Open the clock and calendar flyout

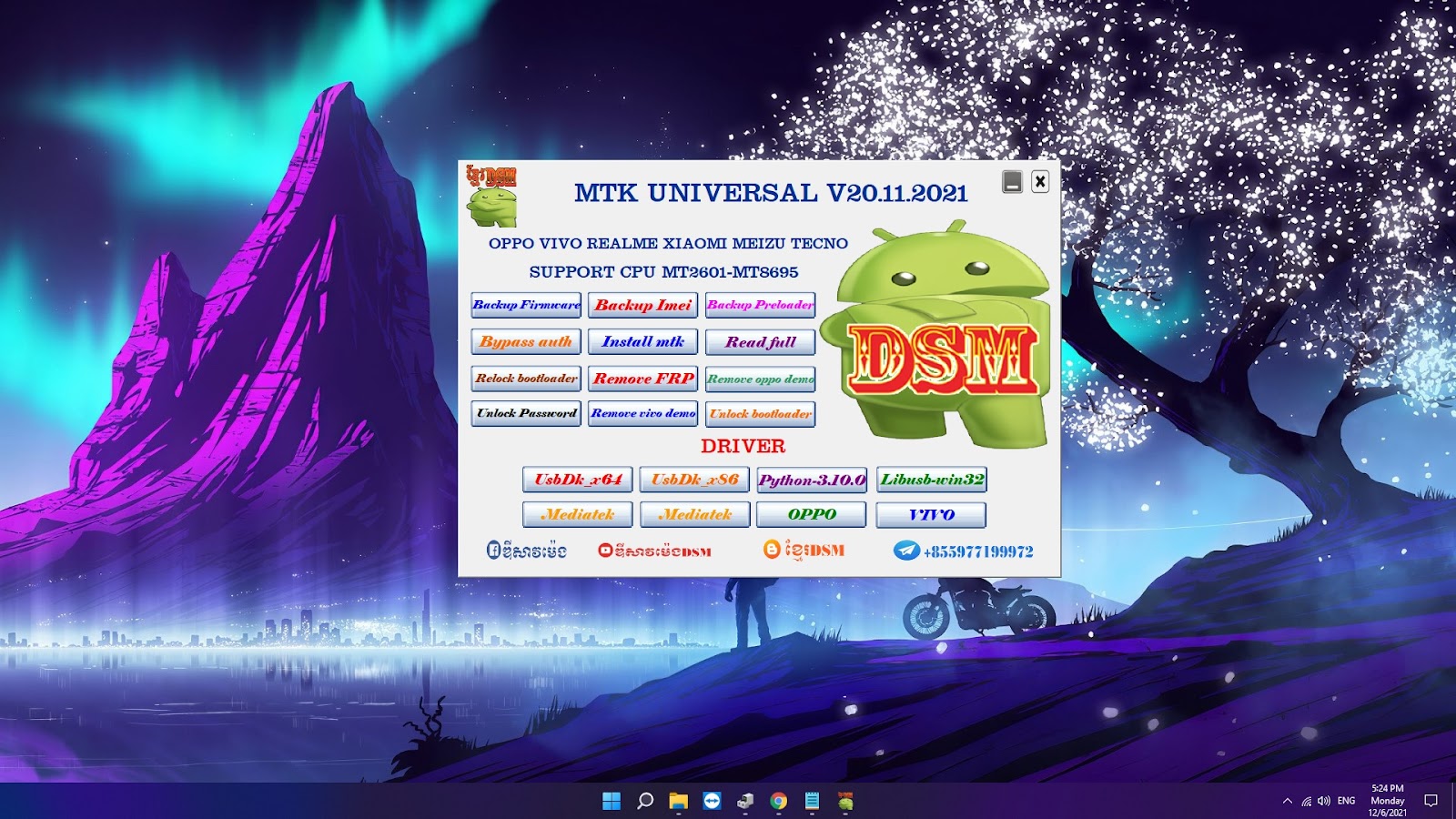point(1388,801)
